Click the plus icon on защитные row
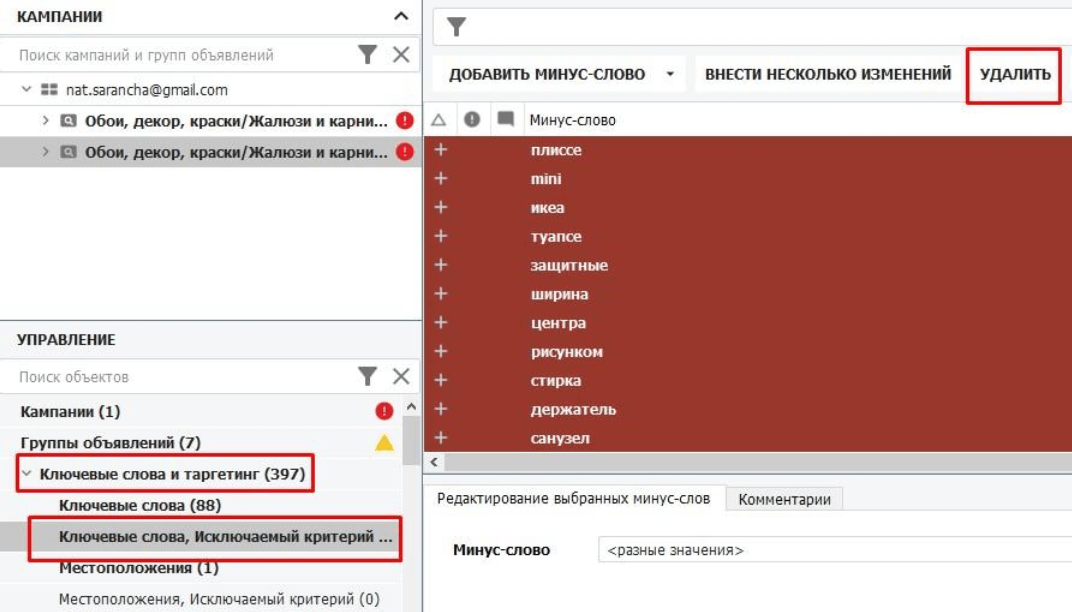Screen dimensions: 1072x612 click(441, 265)
